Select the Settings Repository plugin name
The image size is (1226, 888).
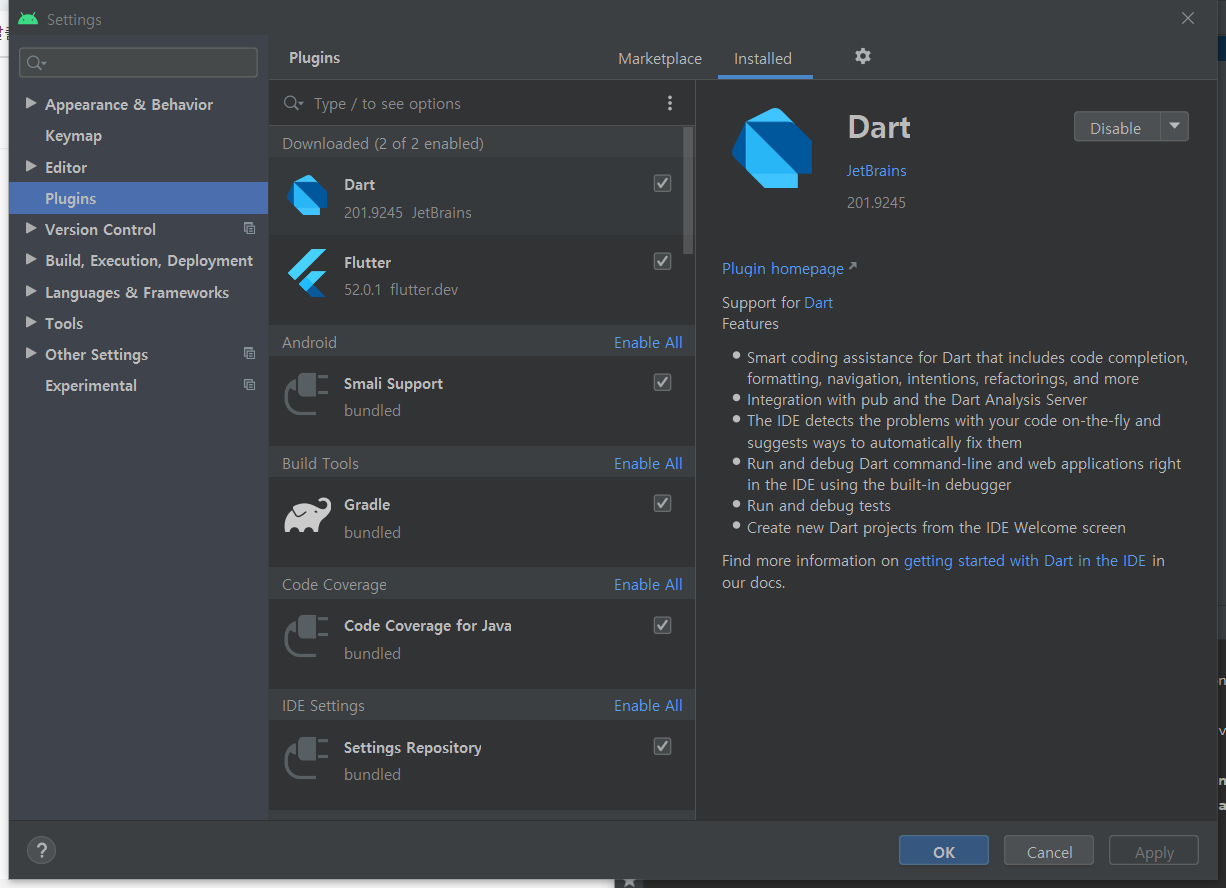[x=412, y=747]
